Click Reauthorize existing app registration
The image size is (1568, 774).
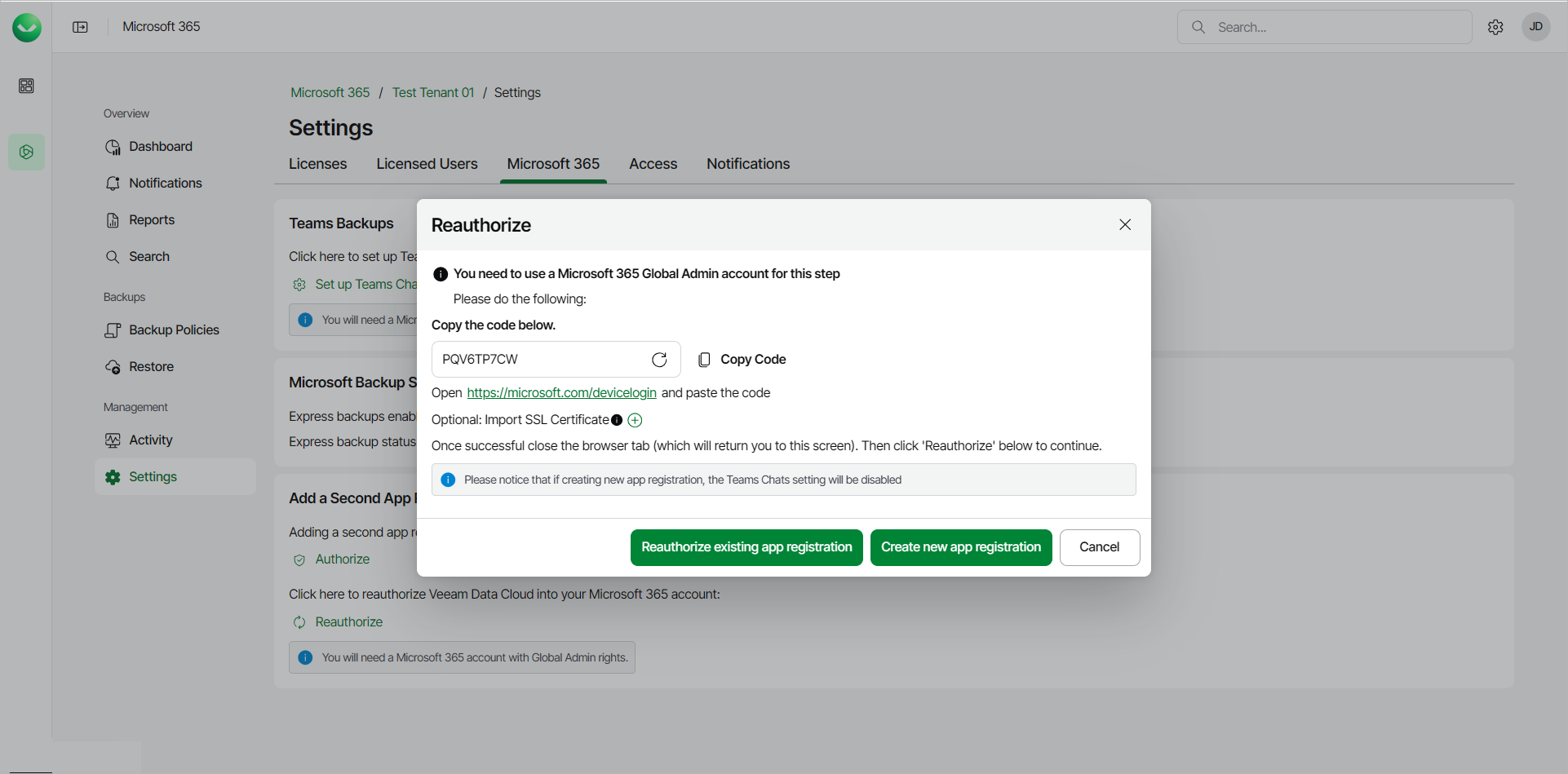(x=746, y=547)
